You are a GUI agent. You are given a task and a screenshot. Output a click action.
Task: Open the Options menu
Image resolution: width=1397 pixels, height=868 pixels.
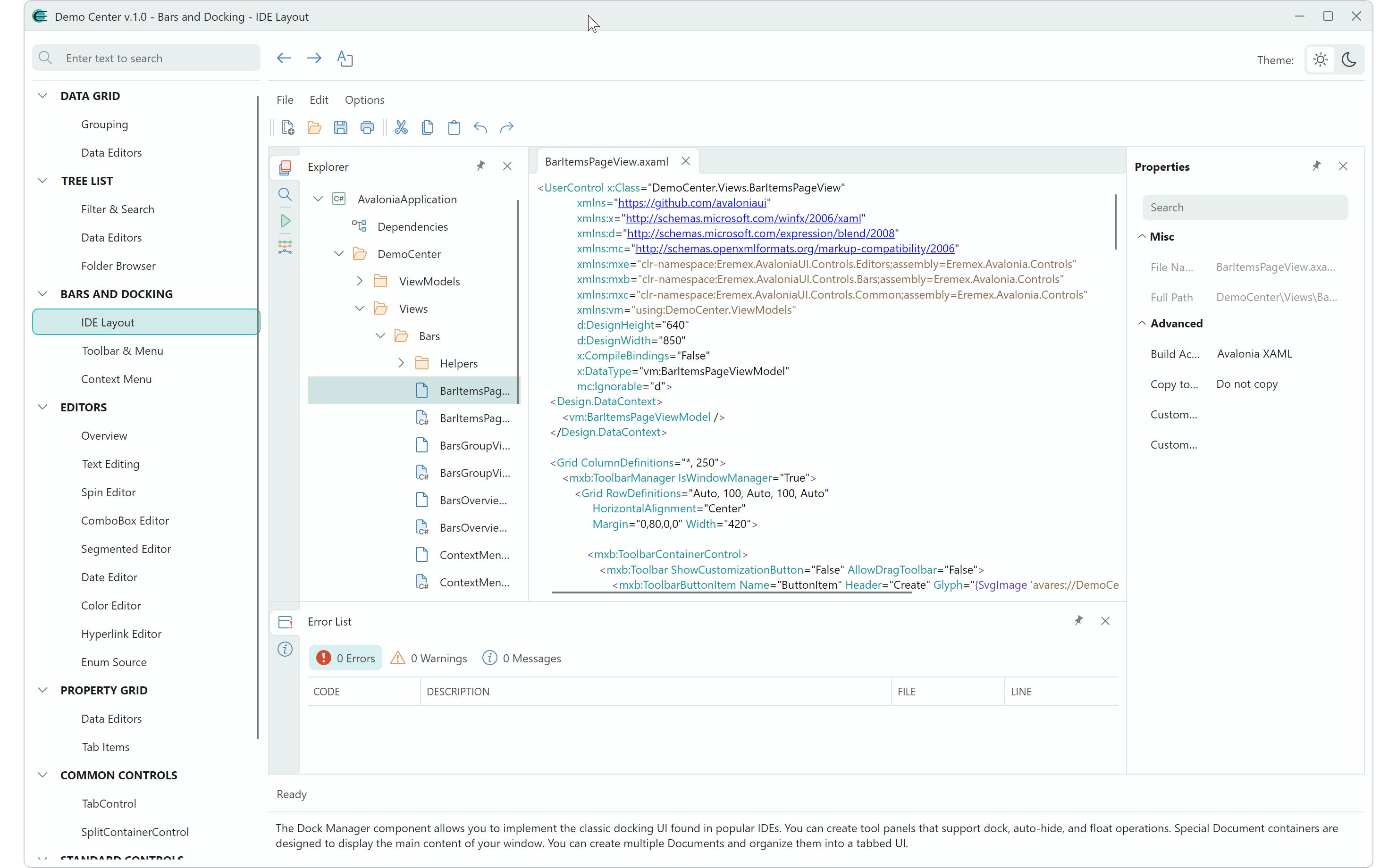coord(365,100)
